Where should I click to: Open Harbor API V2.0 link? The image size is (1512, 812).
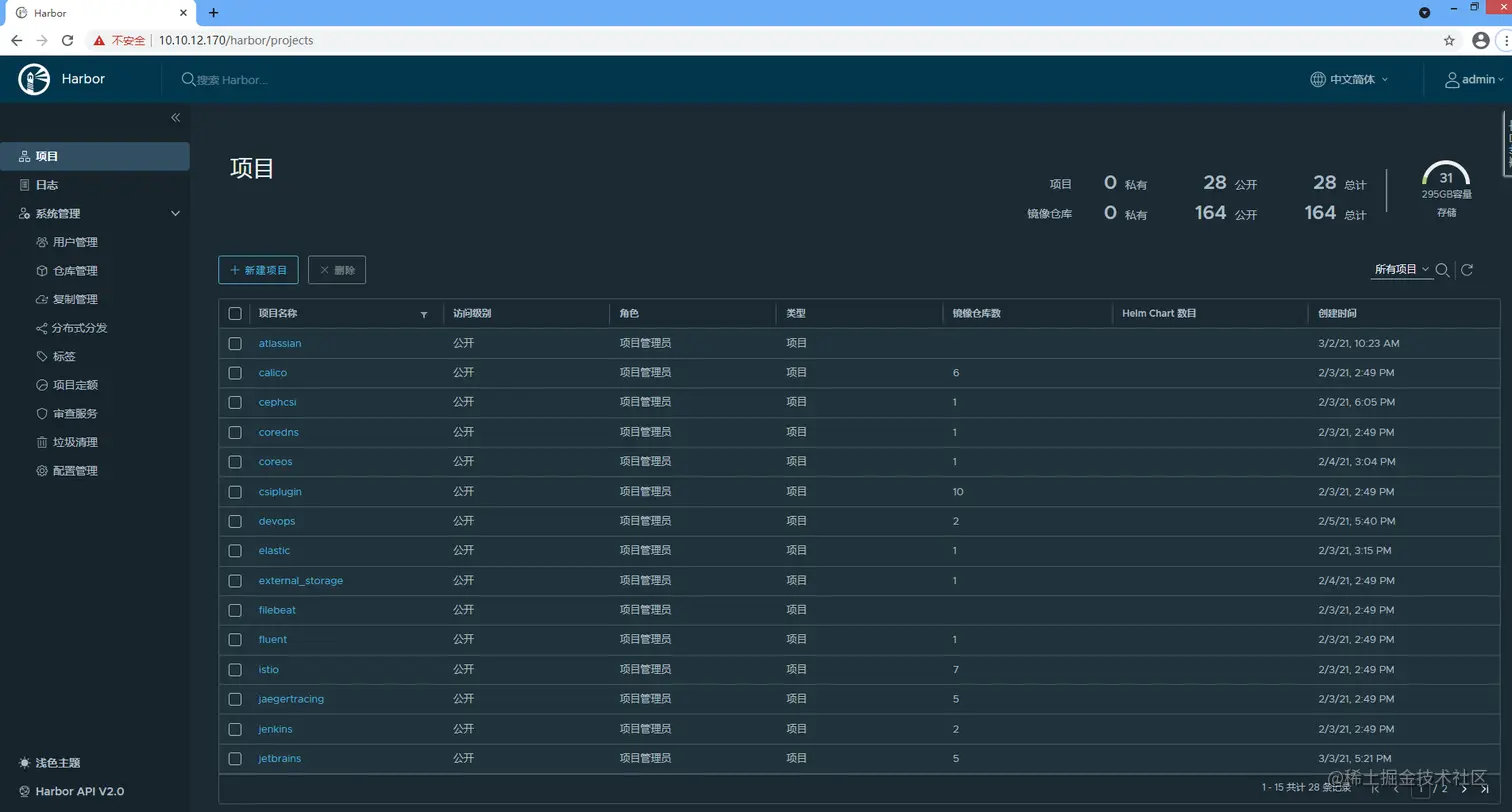coord(71,791)
